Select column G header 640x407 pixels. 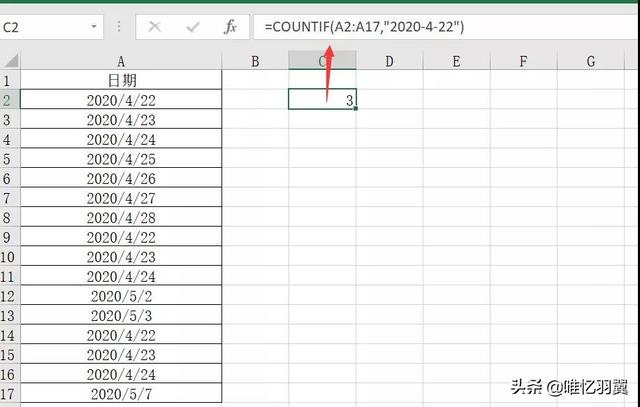click(591, 61)
